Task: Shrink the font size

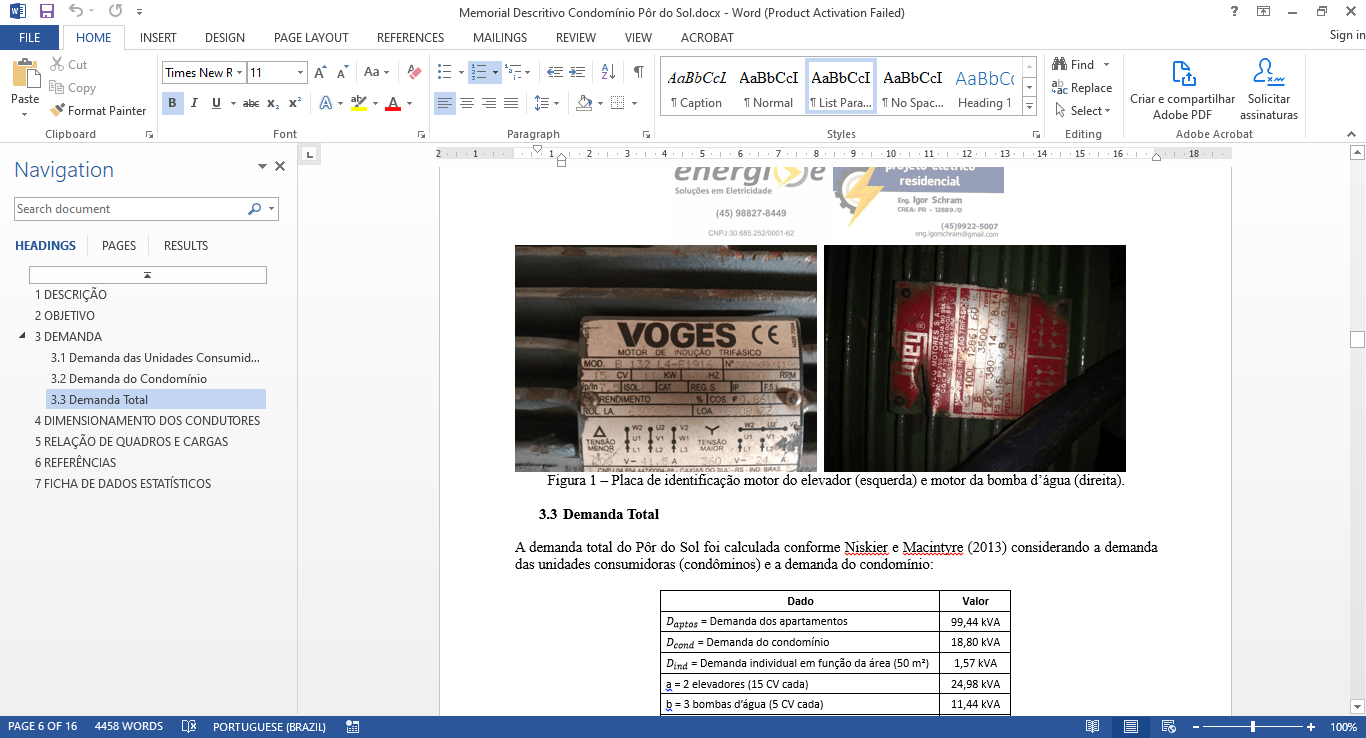Action: tap(342, 73)
